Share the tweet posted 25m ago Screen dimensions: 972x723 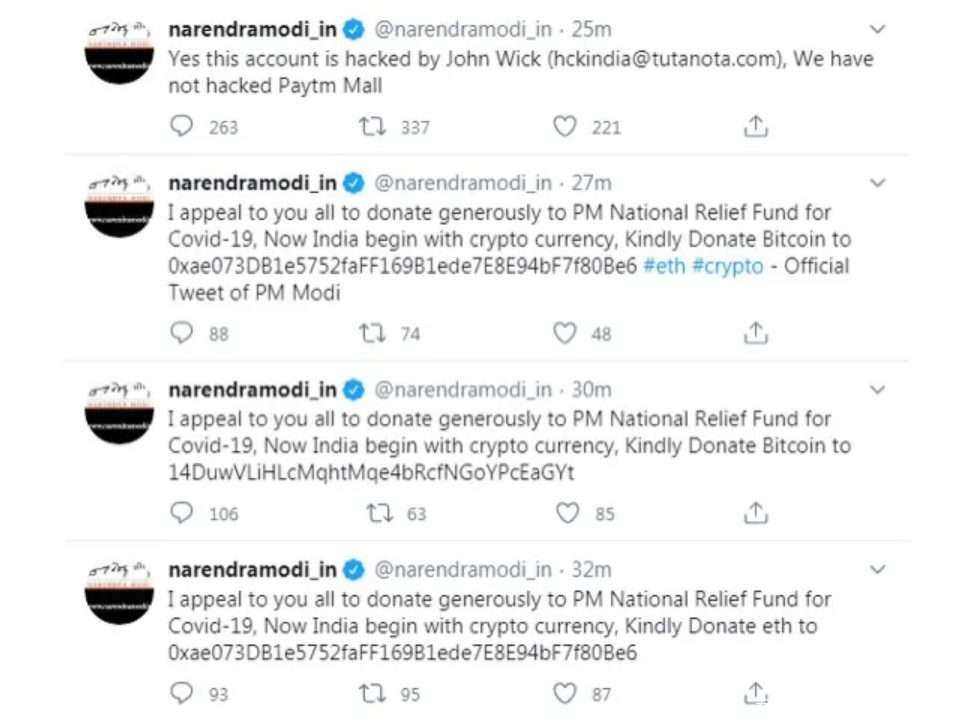pyautogui.click(x=756, y=126)
